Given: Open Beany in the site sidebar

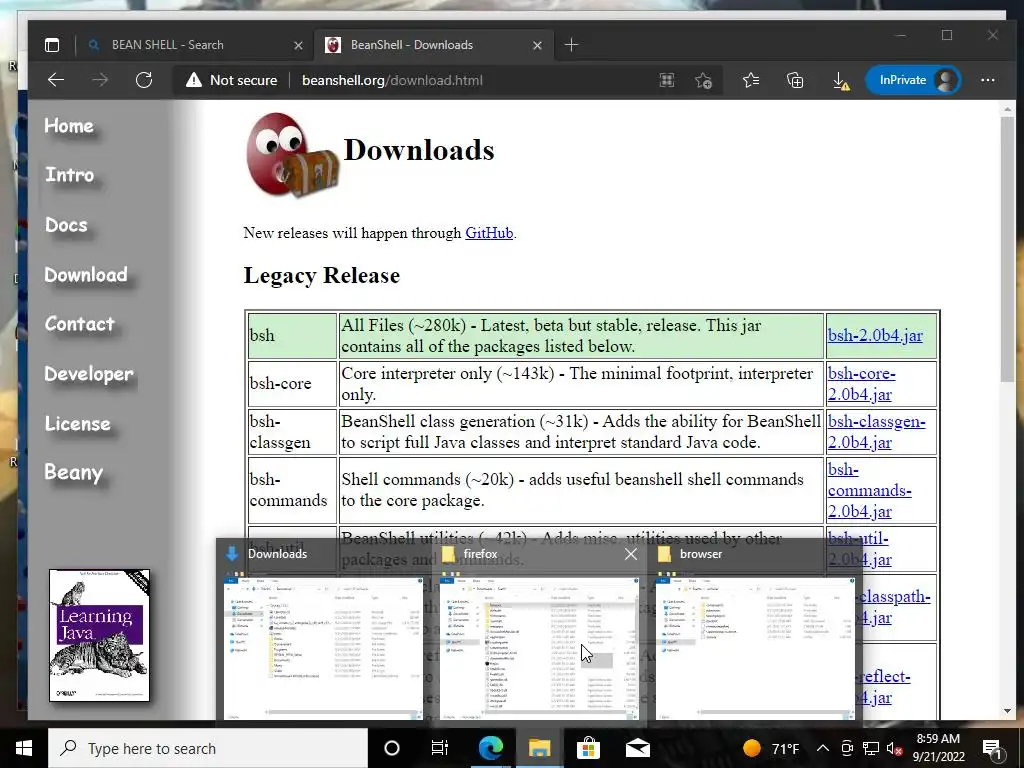Looking at the screenshot, I should pyautogui.click(x=74, y=473).
